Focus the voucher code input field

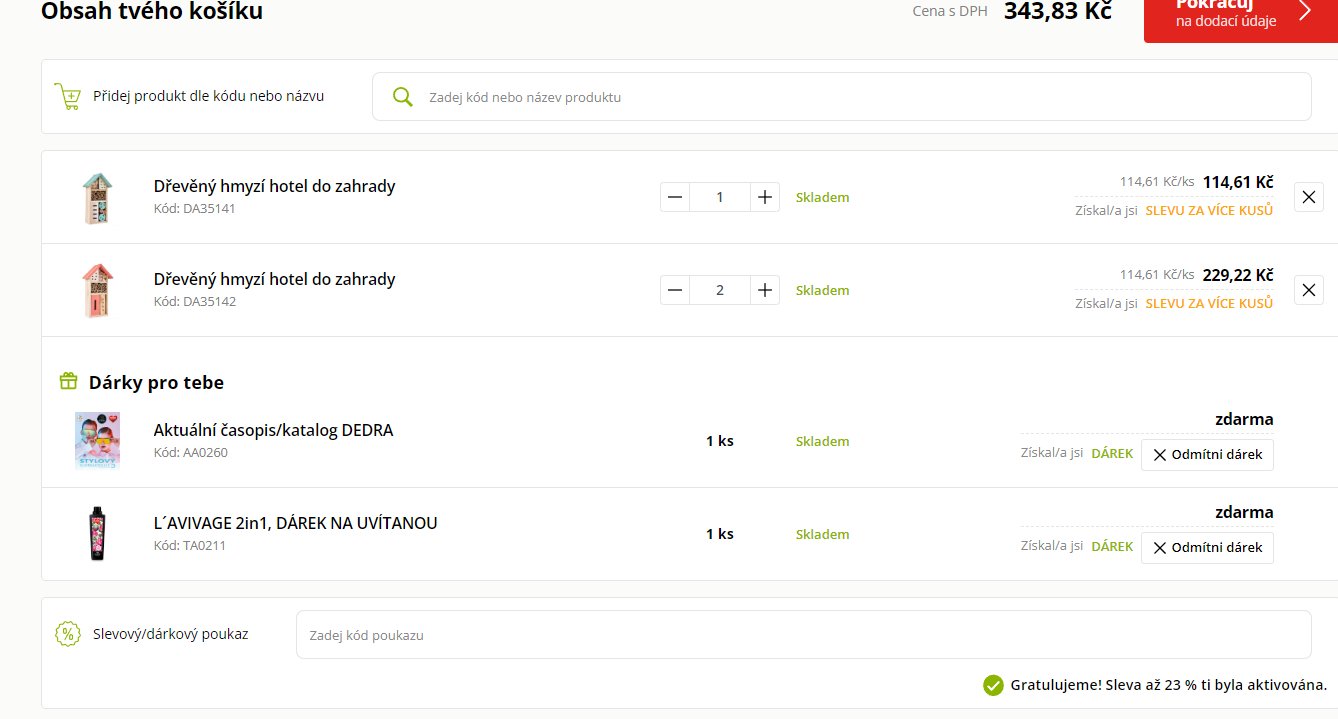click(803, 634)
